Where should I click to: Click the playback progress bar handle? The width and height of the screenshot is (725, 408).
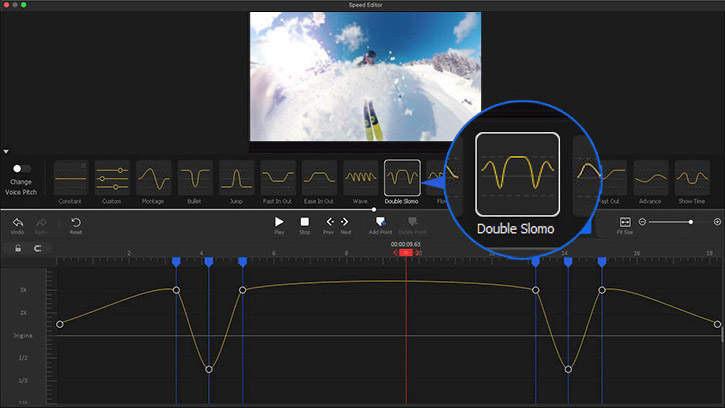click(x=374, y=210)
